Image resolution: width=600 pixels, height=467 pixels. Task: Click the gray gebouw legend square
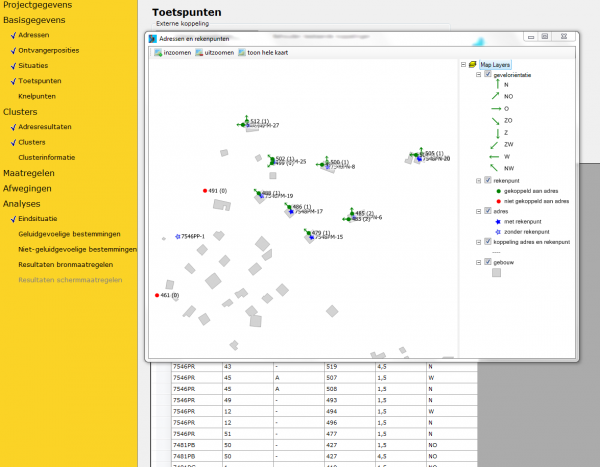496,273
